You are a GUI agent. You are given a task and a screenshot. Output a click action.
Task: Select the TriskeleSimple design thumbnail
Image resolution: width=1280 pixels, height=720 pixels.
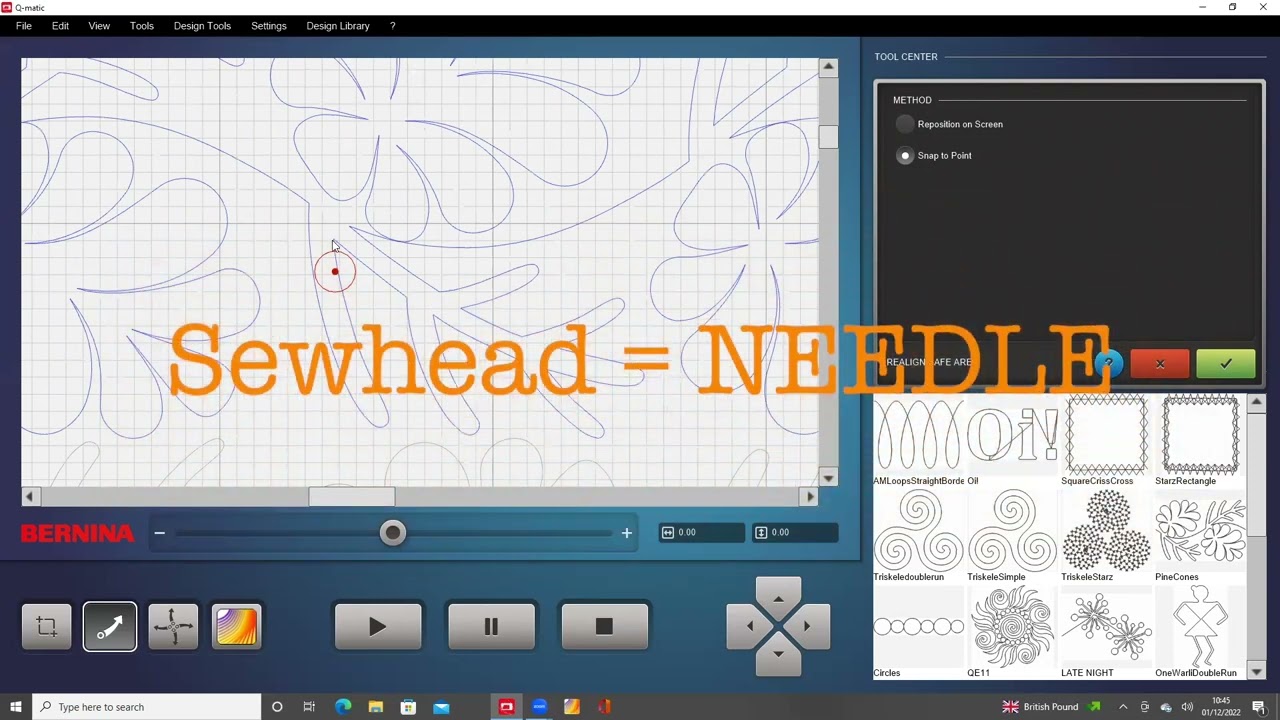pos(1012,531)
